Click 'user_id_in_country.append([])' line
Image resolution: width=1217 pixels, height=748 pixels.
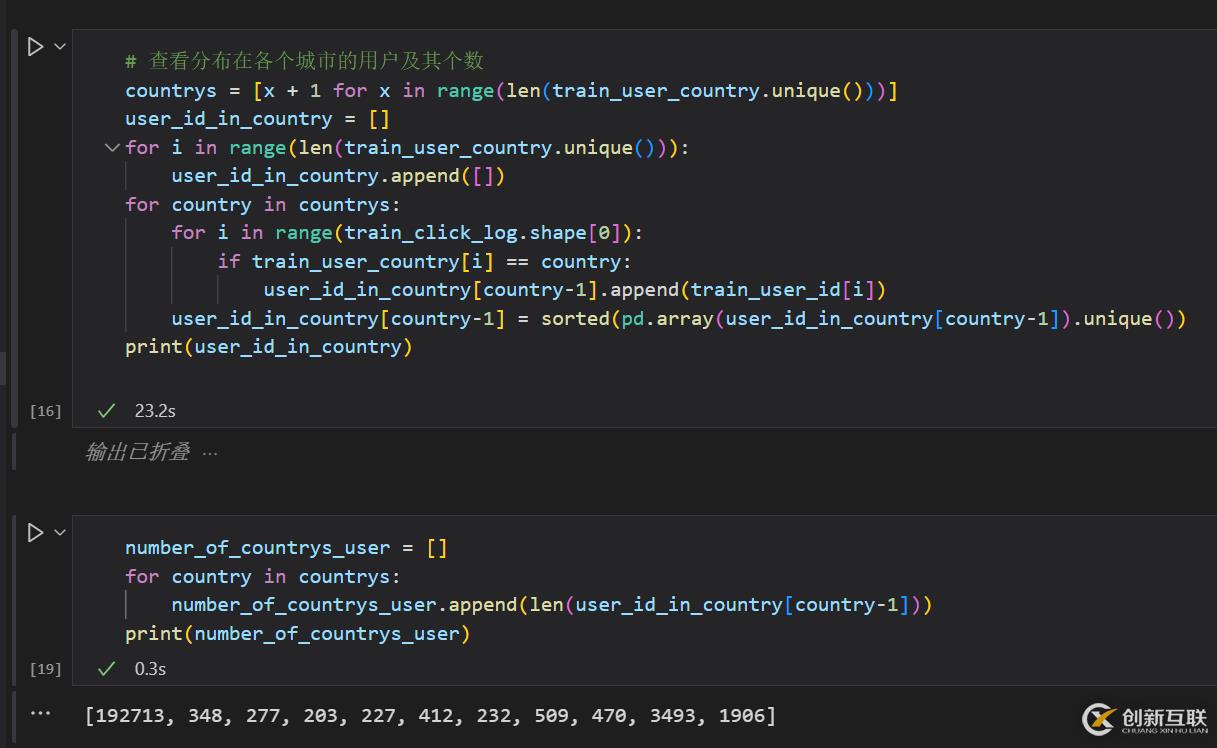pos(338,176)
